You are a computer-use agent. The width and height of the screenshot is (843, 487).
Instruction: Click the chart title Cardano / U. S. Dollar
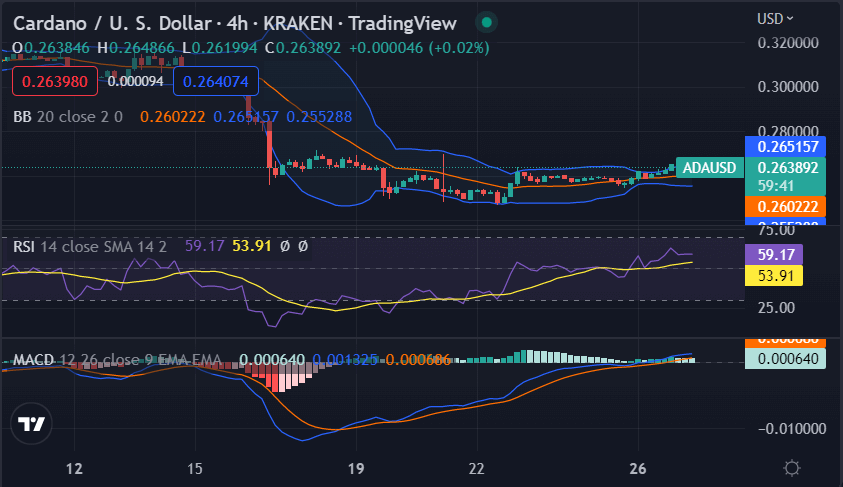112,24
